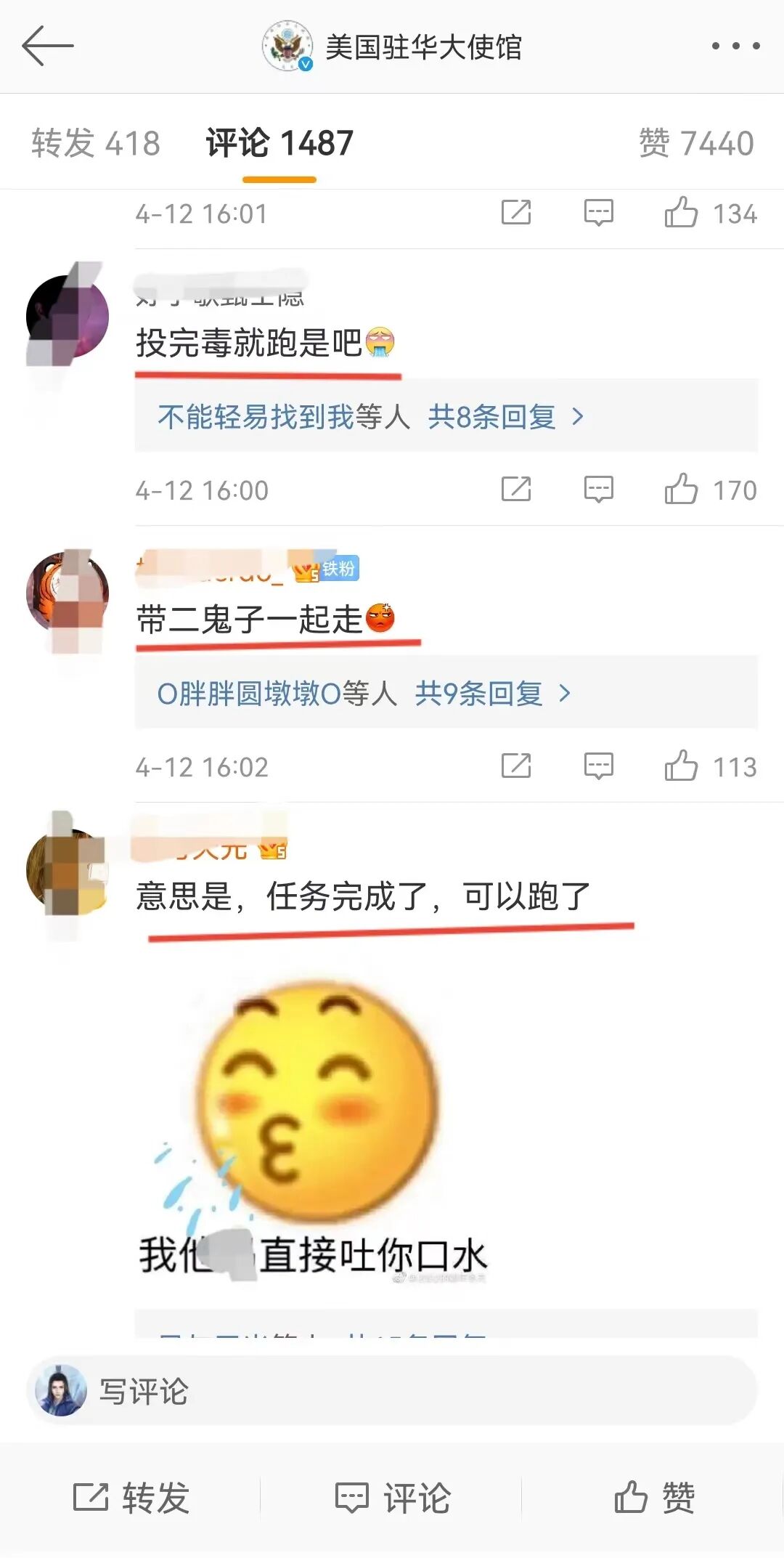
Task: Tap the bottom 赞 button
Action: tap(655, 1497)
